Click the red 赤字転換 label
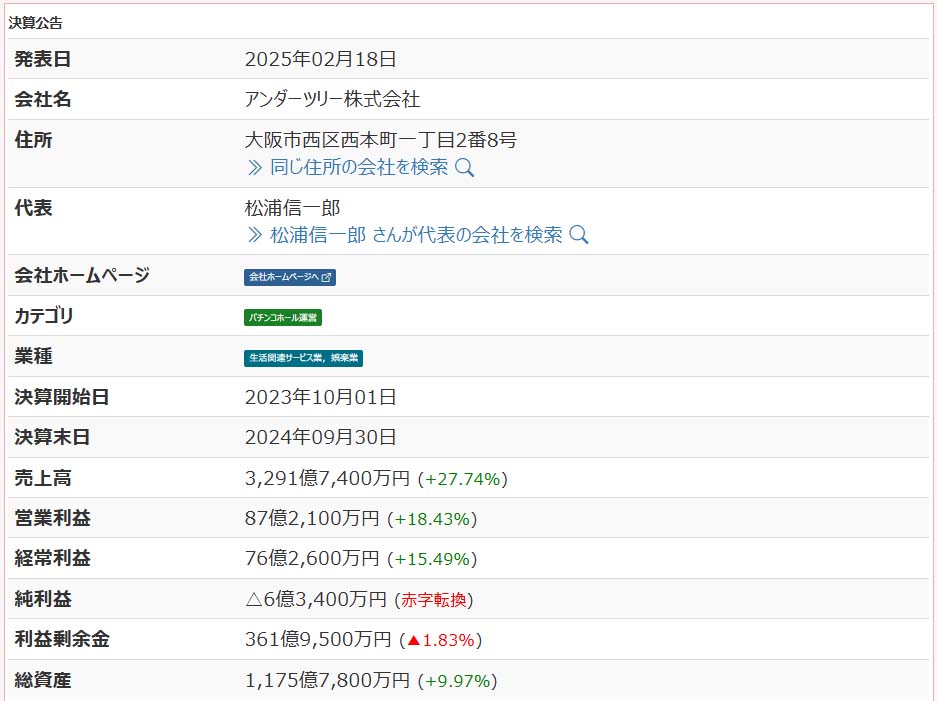The image size is (937, 701). pos(433,600)
